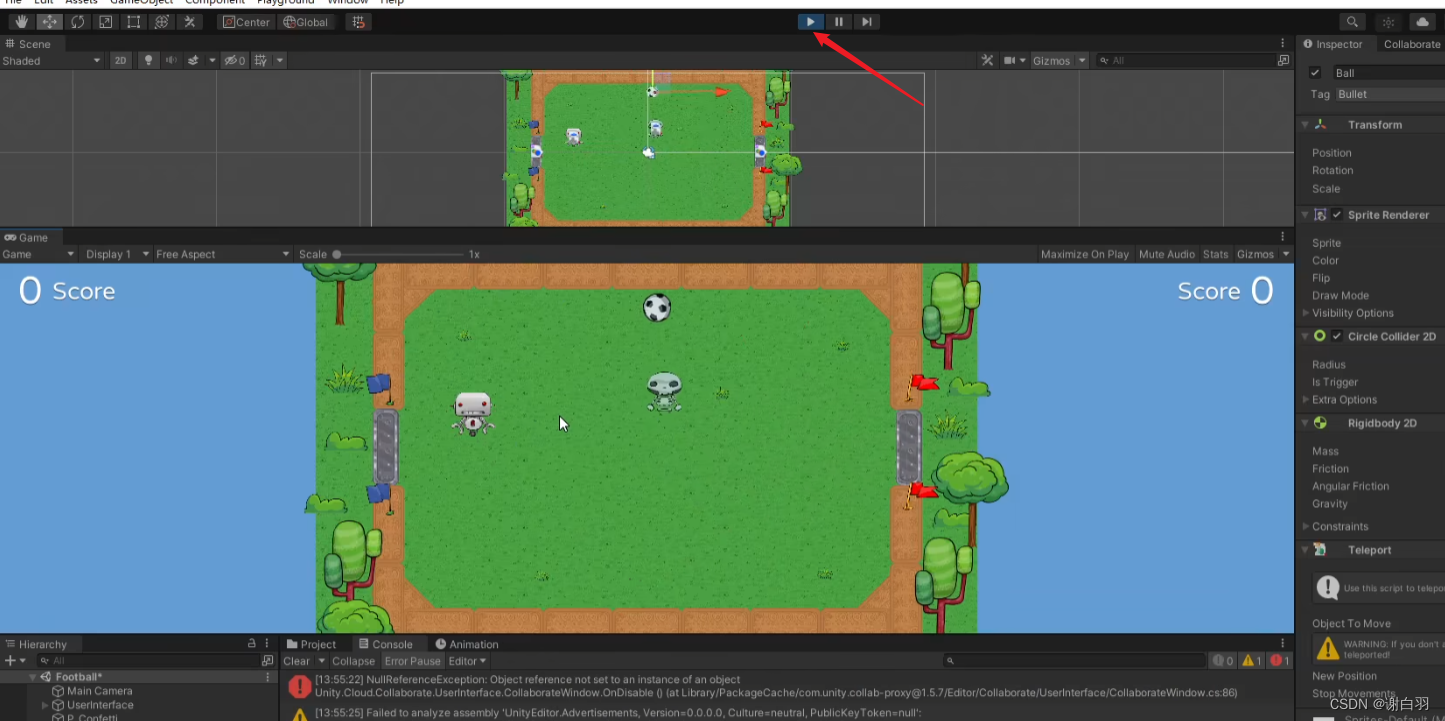This screenshot has height=721, width=1445.
Task: Toggle 2D scene view mode
Action: (x=121, y=60)
